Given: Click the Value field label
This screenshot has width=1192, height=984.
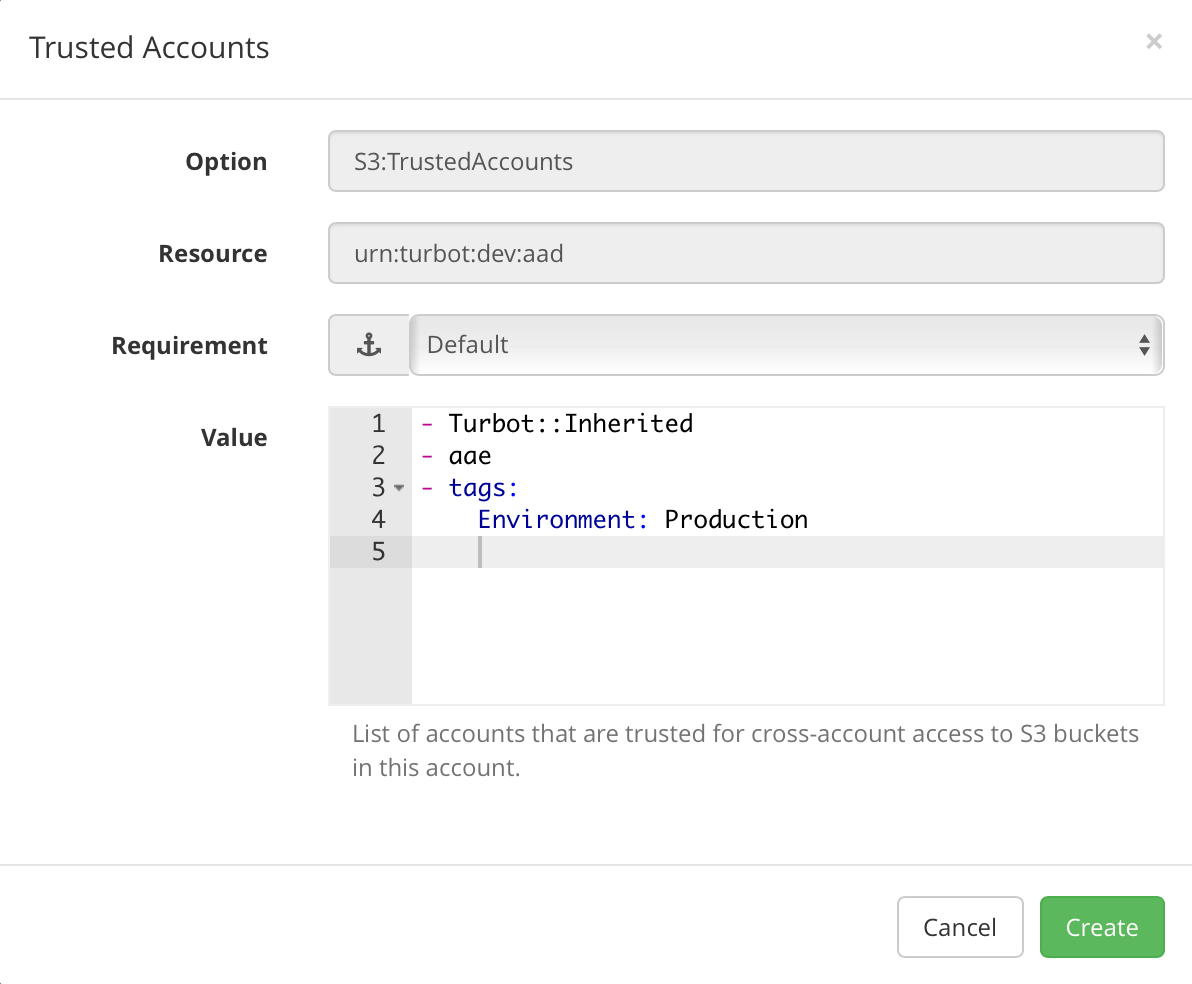Looking at the screenshot, I should (x=234, y=438).
